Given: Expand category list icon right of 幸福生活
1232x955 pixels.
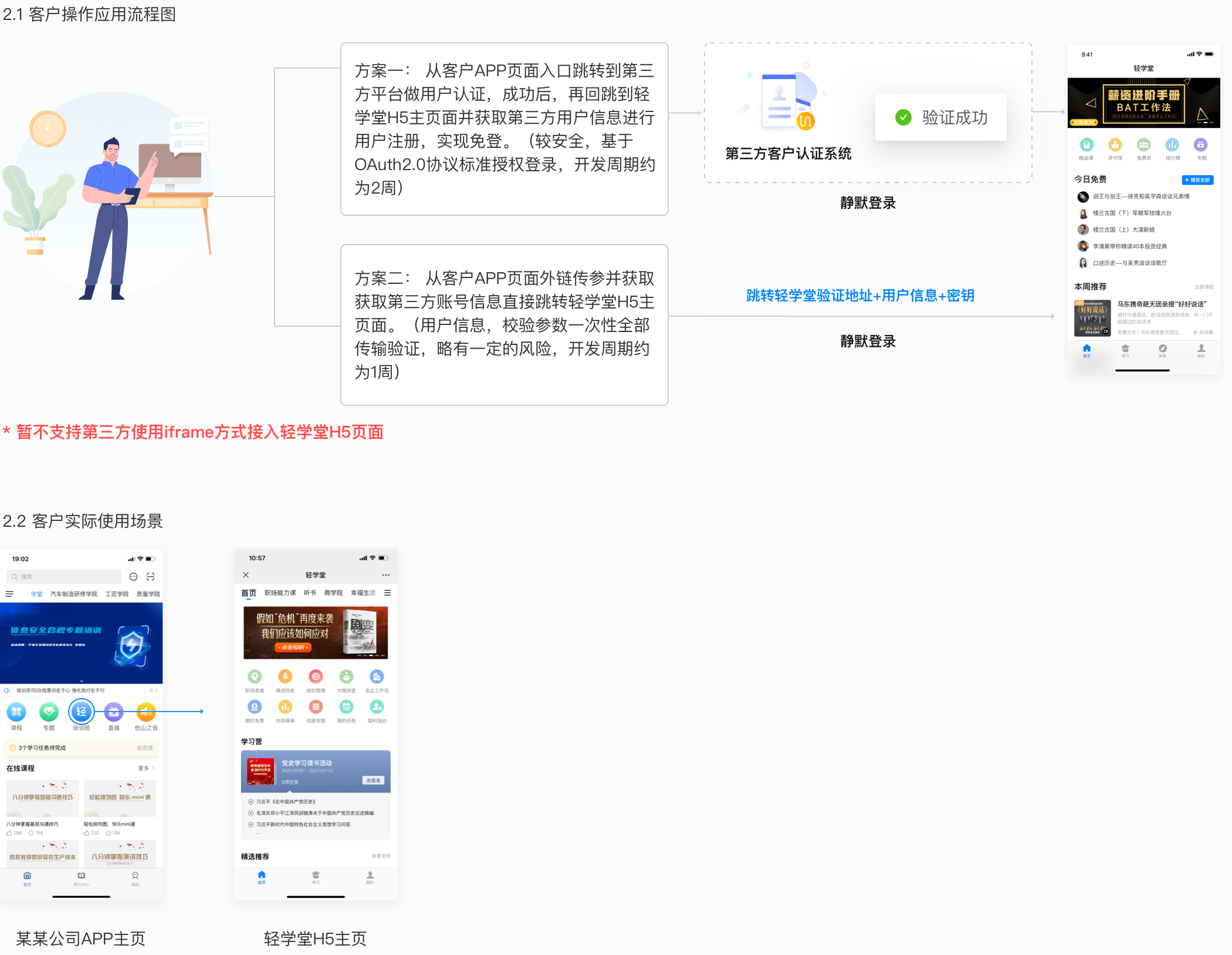Looking at the screenshot, I should point(387,593).
